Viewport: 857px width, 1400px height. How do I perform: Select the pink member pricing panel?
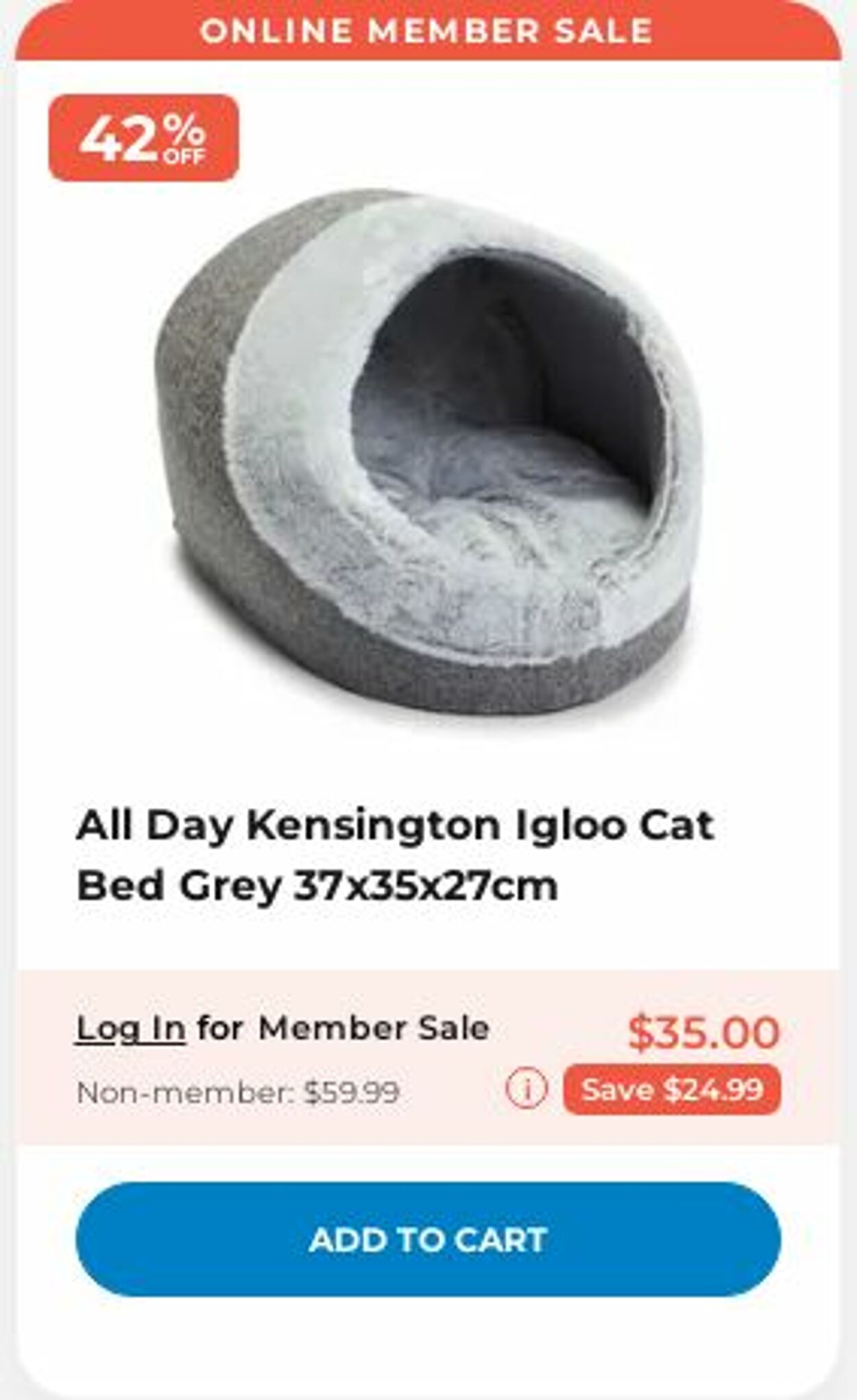point(428,1057)
